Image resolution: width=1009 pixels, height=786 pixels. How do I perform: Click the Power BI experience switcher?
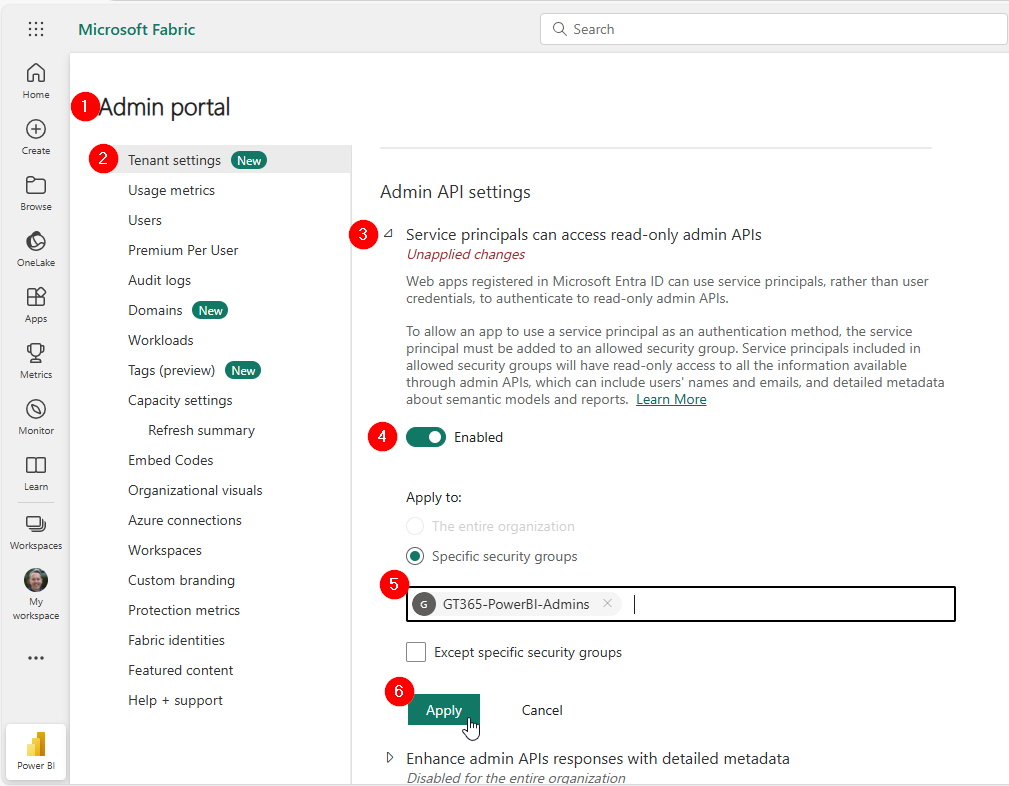[x=36, y=751]
